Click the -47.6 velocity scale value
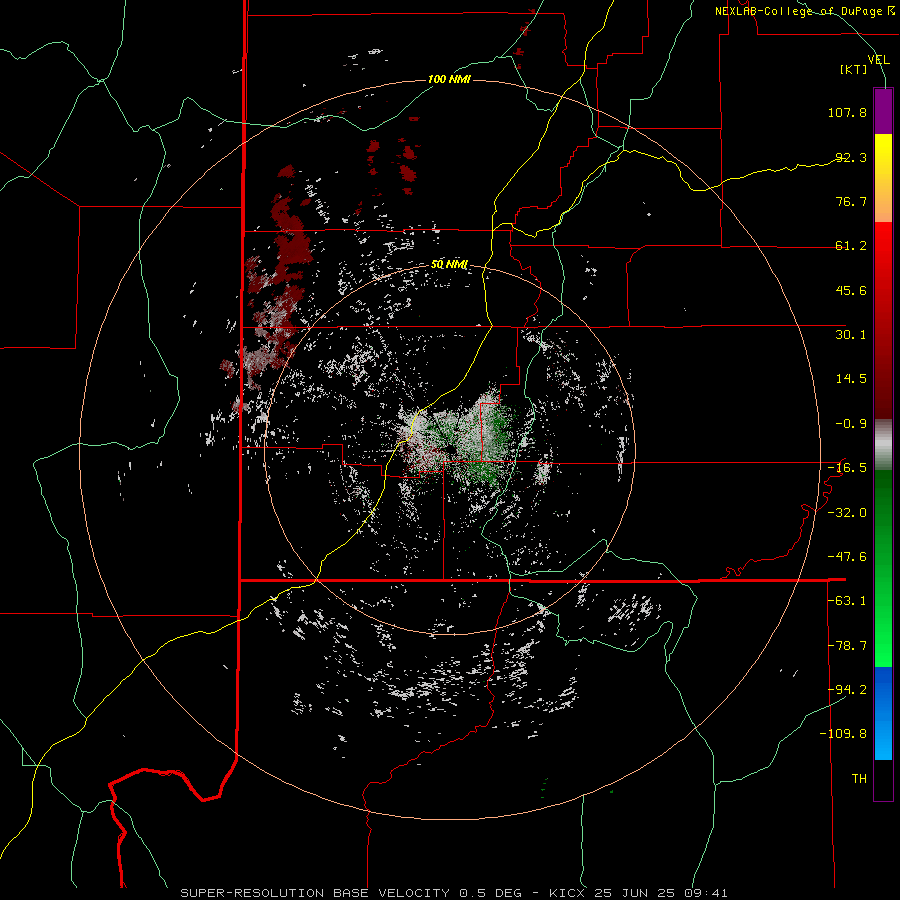The height and width of the screenshot is (900, 900). pyautogui.click(x=847, y=557)
